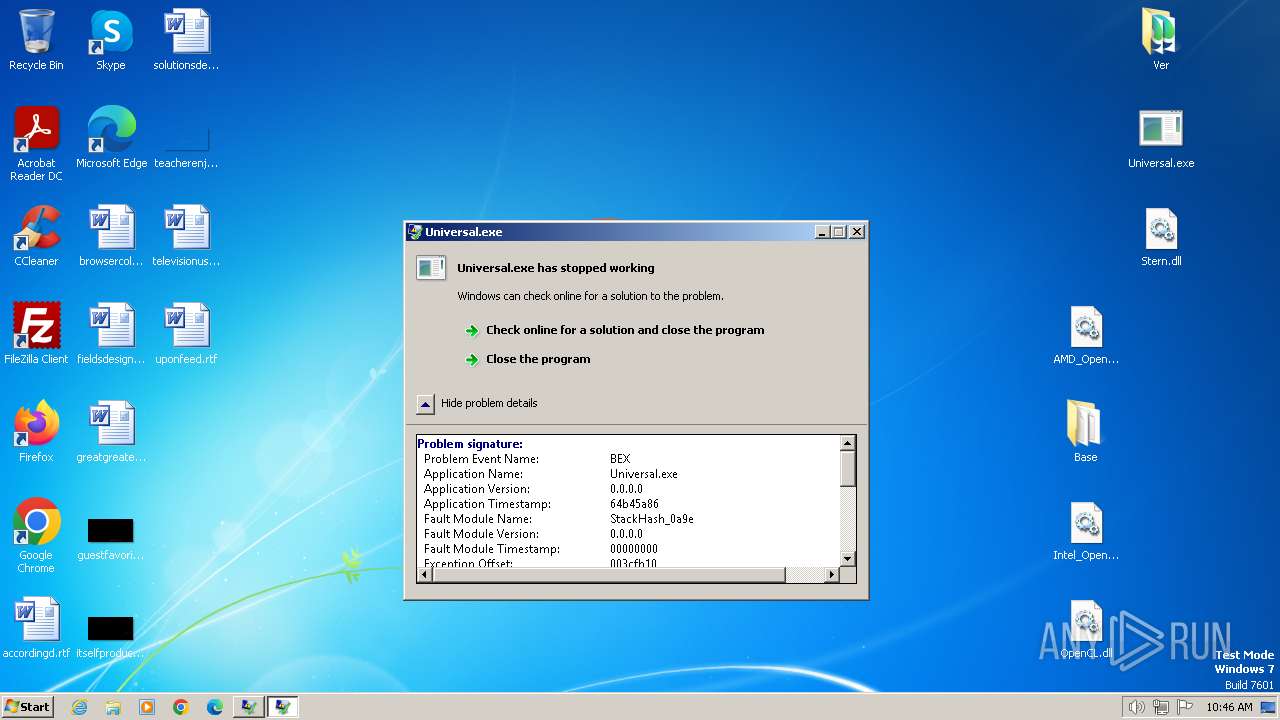This screenshot has height=720, width=1280.
Task: Click the horizontal scrollbar right arrow in details
Action: (x=832, y=575)
